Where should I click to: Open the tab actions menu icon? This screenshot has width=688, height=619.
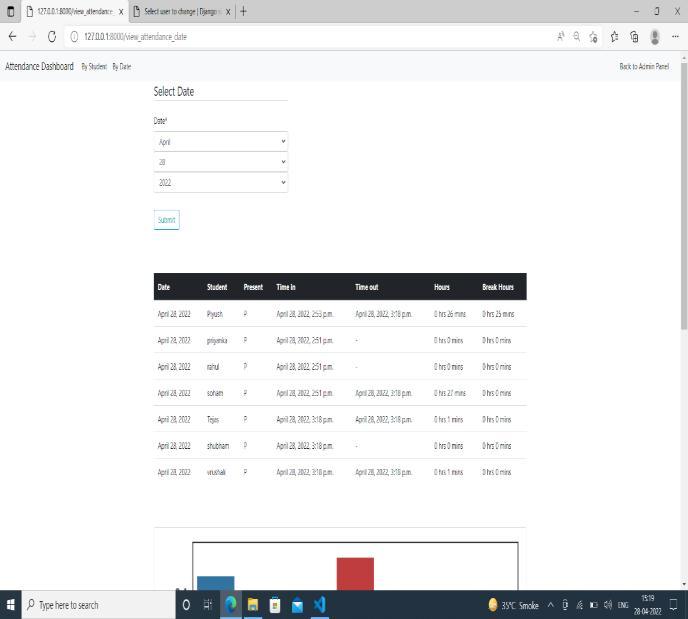pyautogui.click(x=11, y=11)
